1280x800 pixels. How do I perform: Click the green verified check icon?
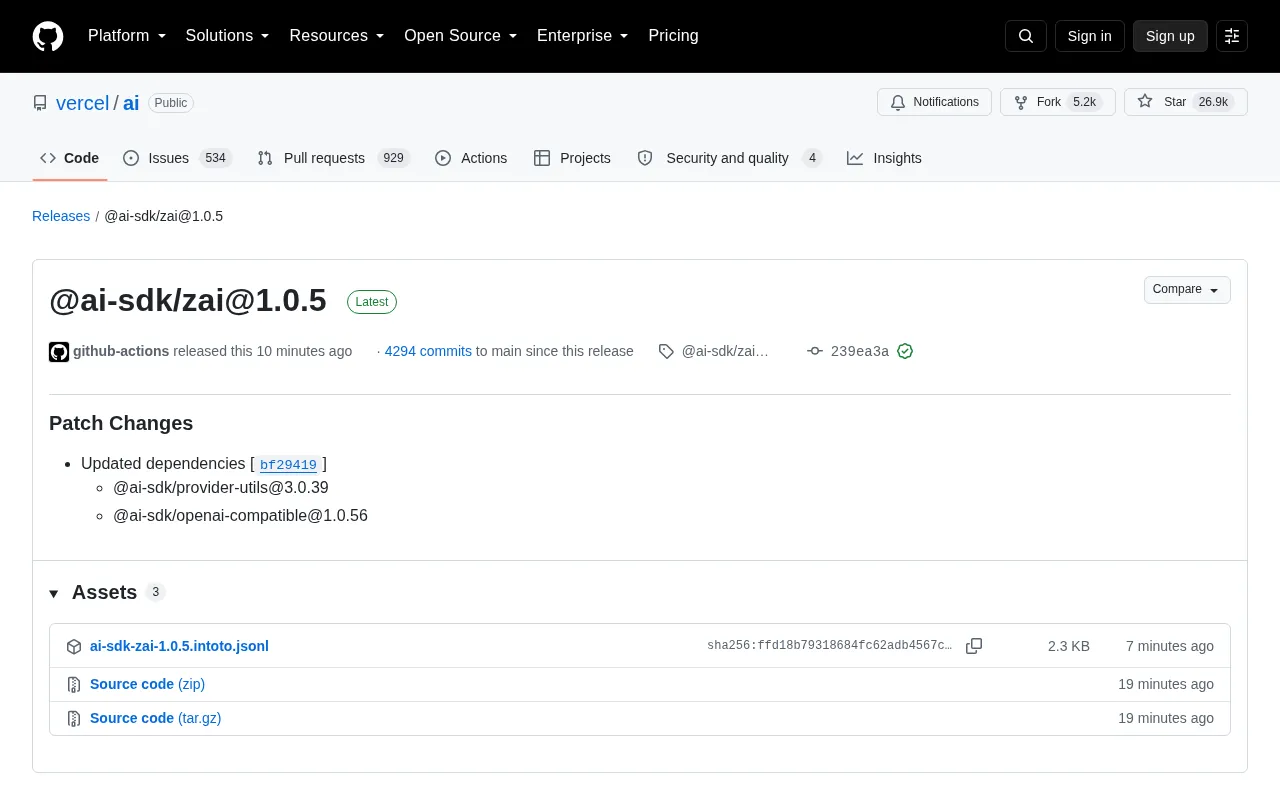pyautogui.click(x=905, y=351)
